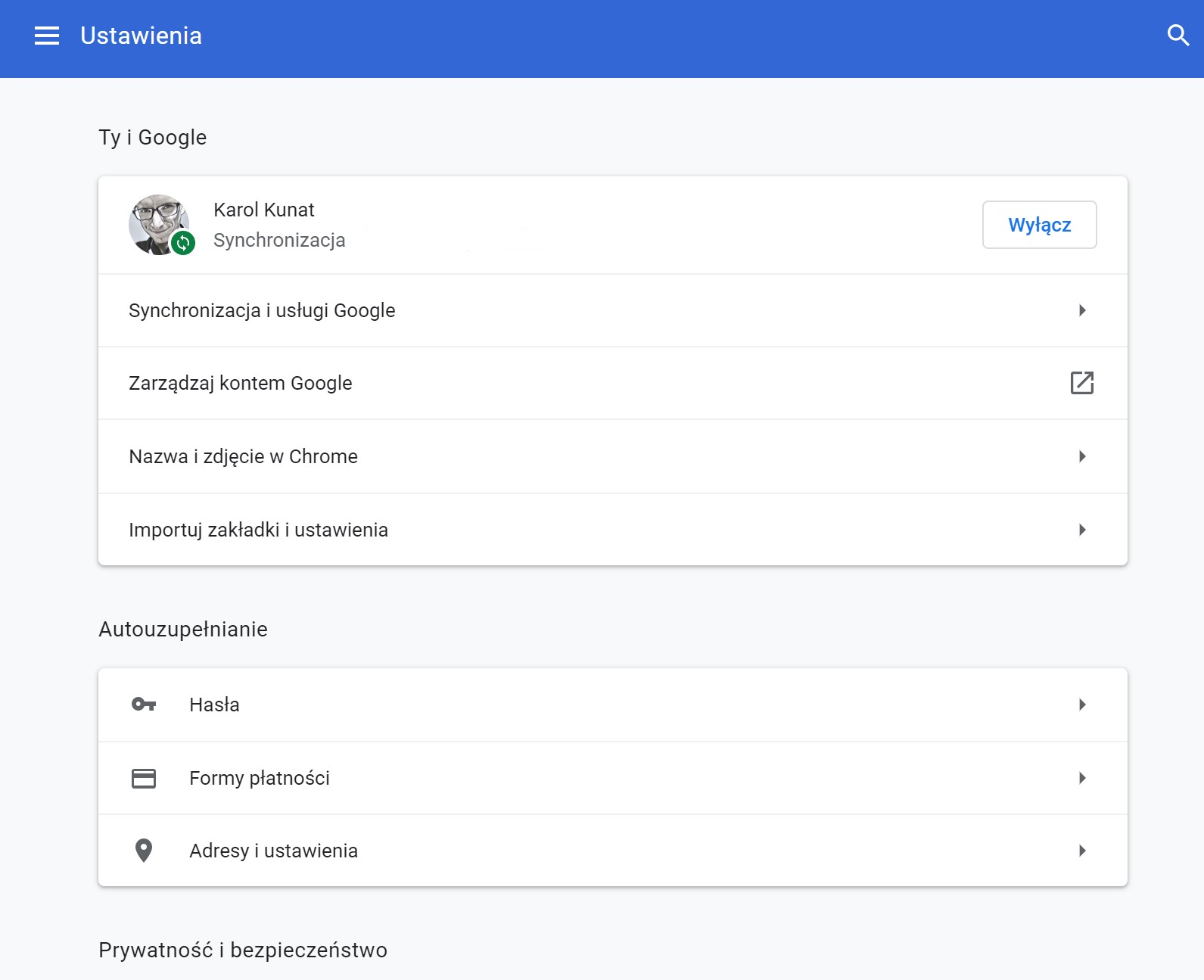Open Zarządzaj kontem Google
Screen dimensions: 1204x980
(x=613, y=383)
